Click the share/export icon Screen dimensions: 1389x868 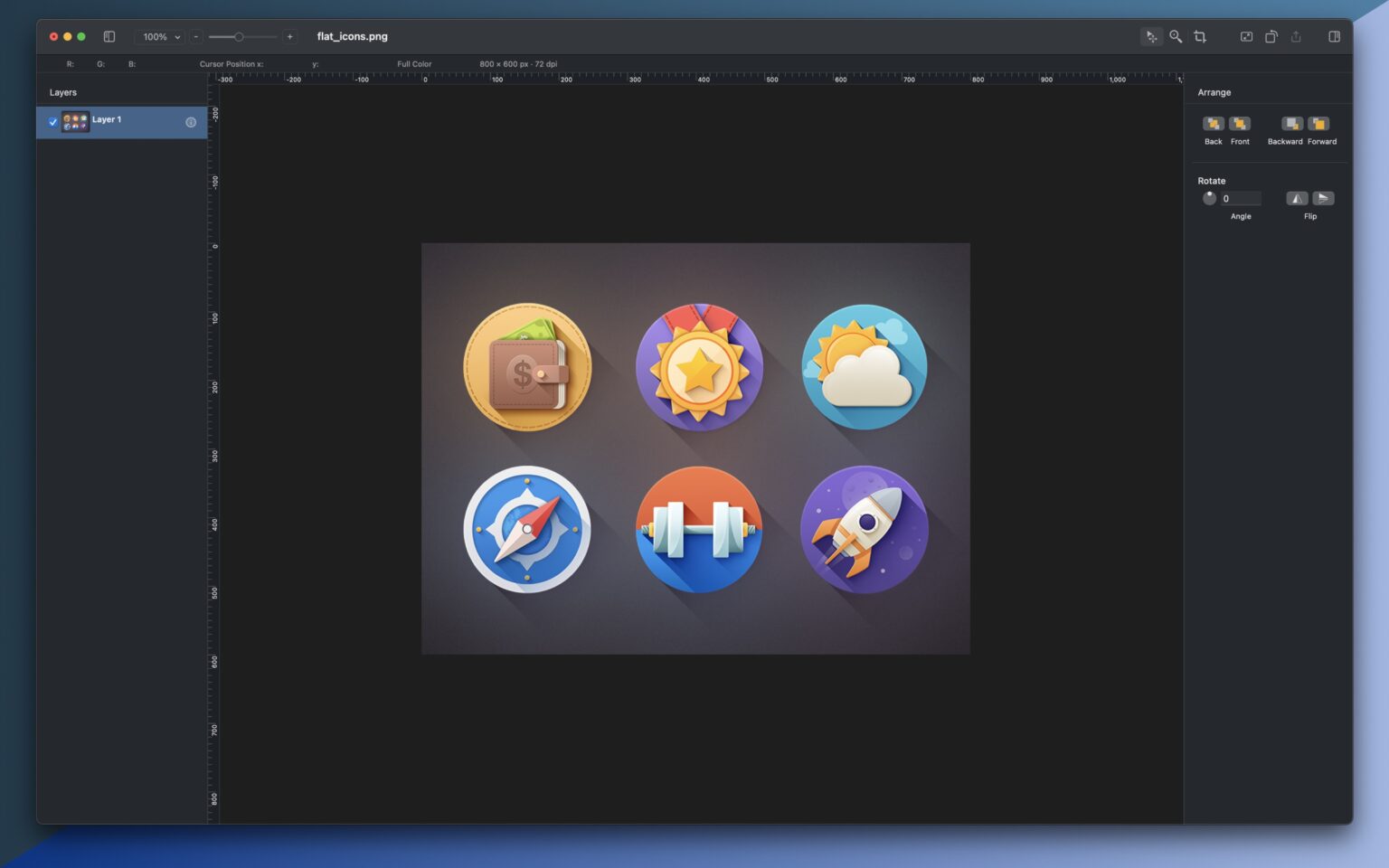tap(1296, 37)
